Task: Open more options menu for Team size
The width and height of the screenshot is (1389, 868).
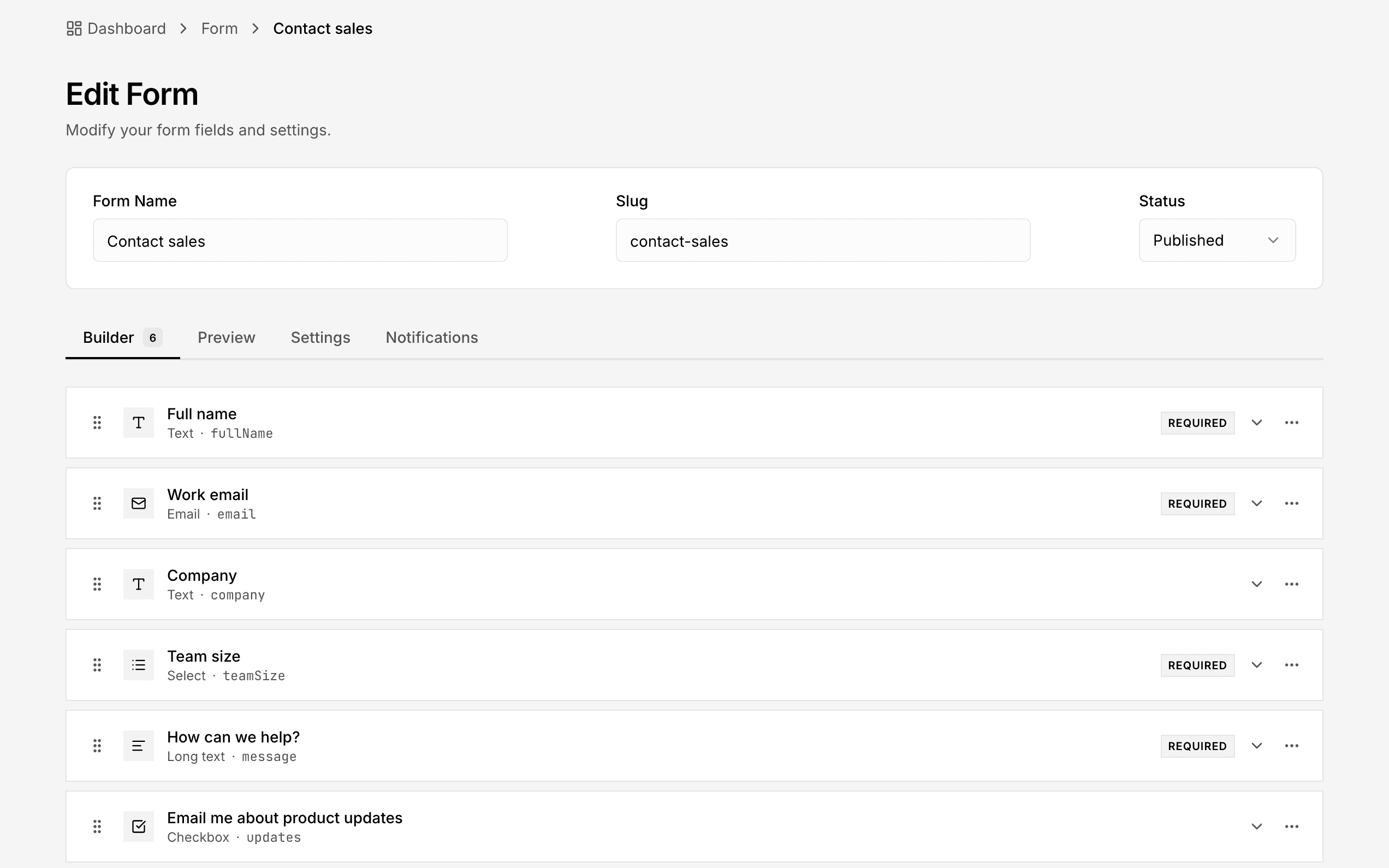Action: pyautogui.click(x=1291, y=665)
